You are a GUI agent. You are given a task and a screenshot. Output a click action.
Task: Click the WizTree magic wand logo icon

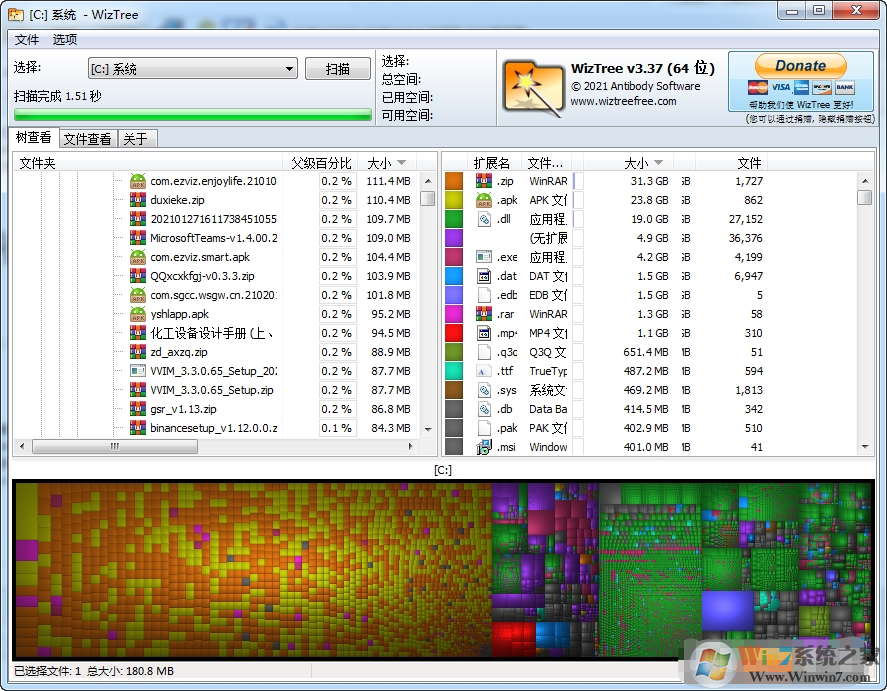(x=533, y=87)
